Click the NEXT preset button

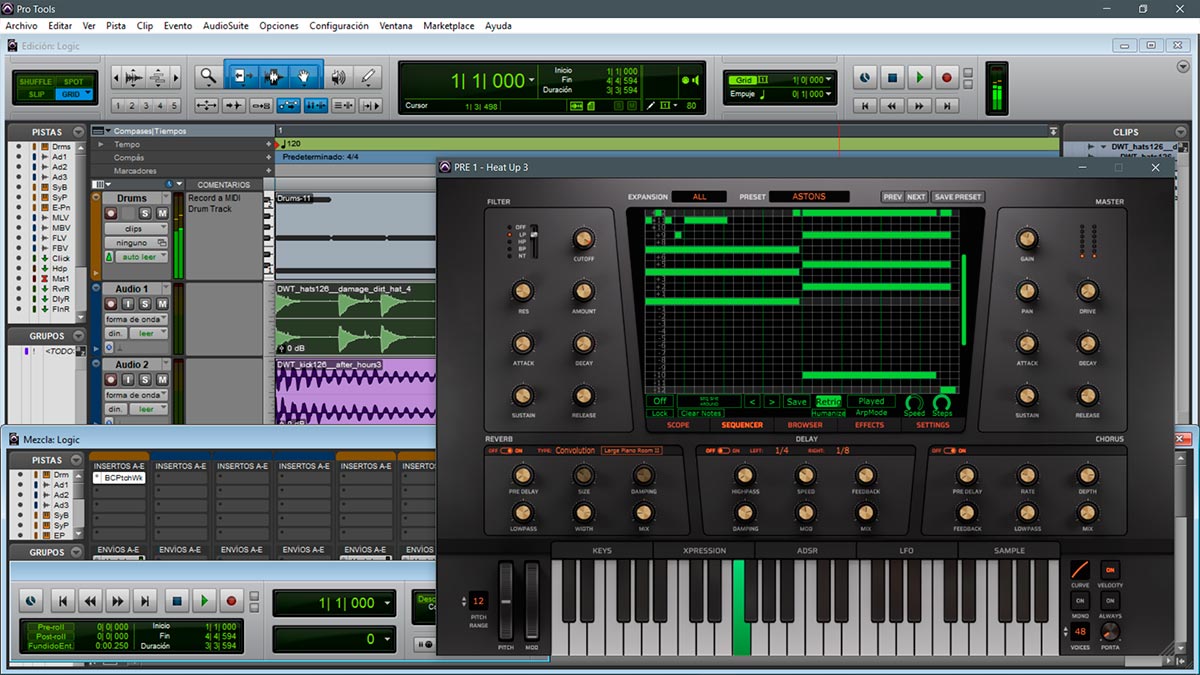coord(916,197)
